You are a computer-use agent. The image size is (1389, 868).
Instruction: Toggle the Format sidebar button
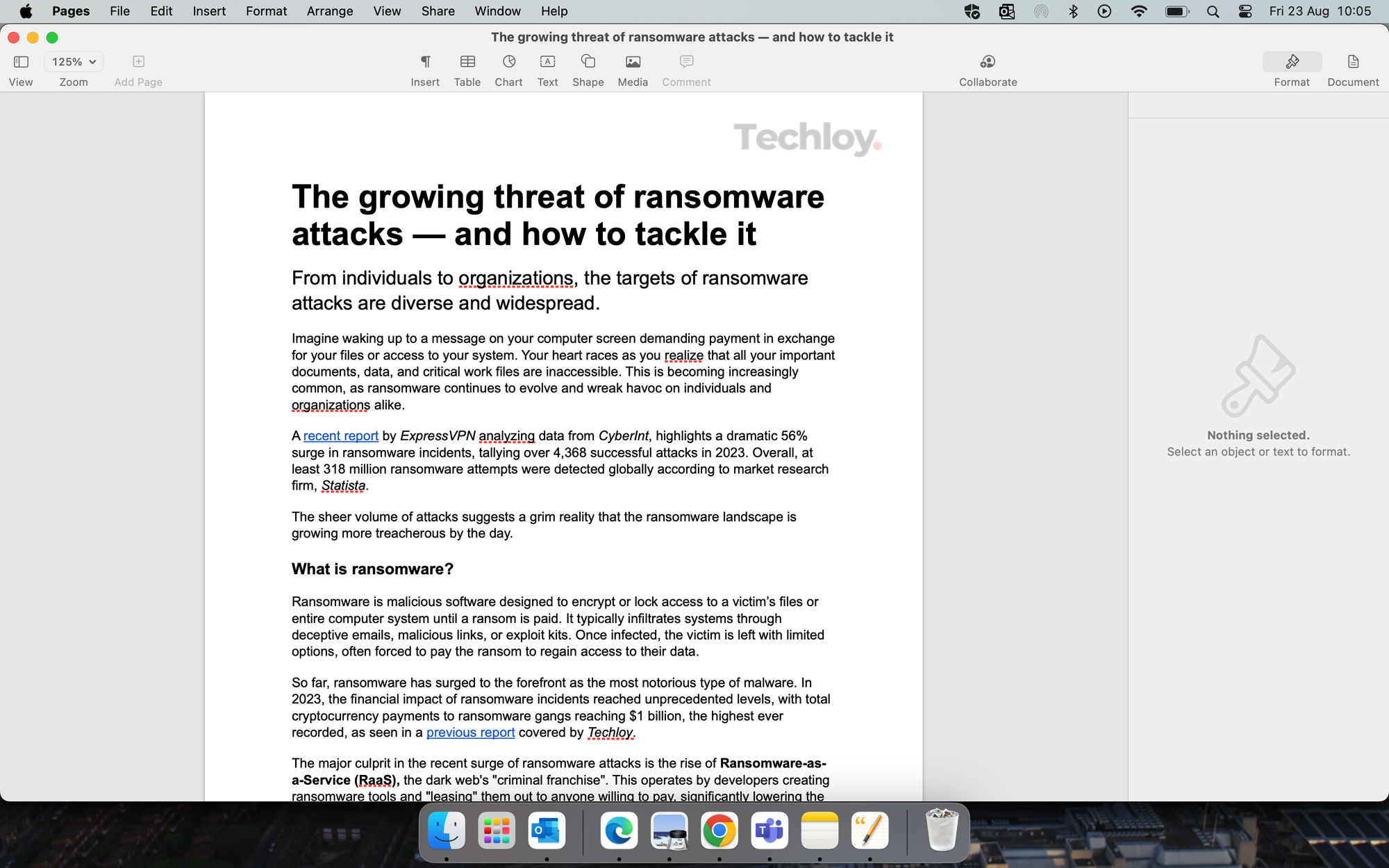[x=1292, y=62]
